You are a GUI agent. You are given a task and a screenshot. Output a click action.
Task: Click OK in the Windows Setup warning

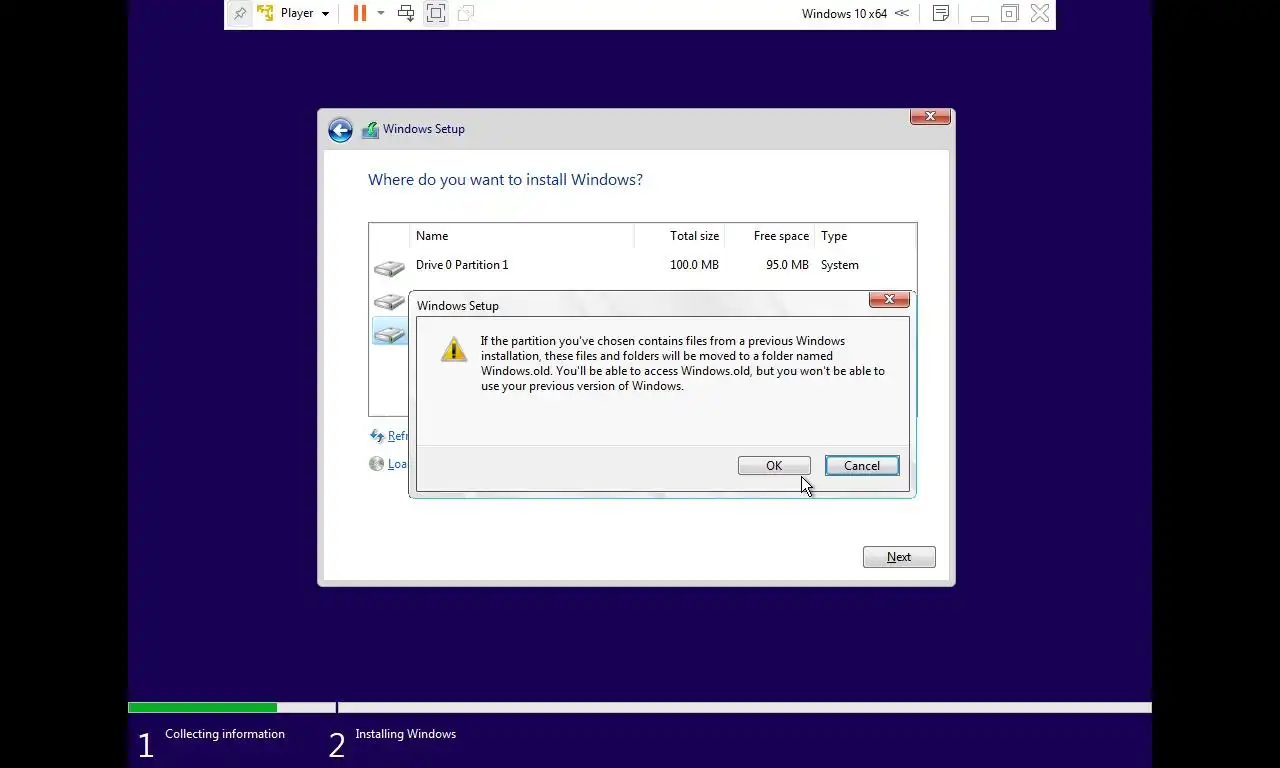pyautogui.click(x=774, y=466)
